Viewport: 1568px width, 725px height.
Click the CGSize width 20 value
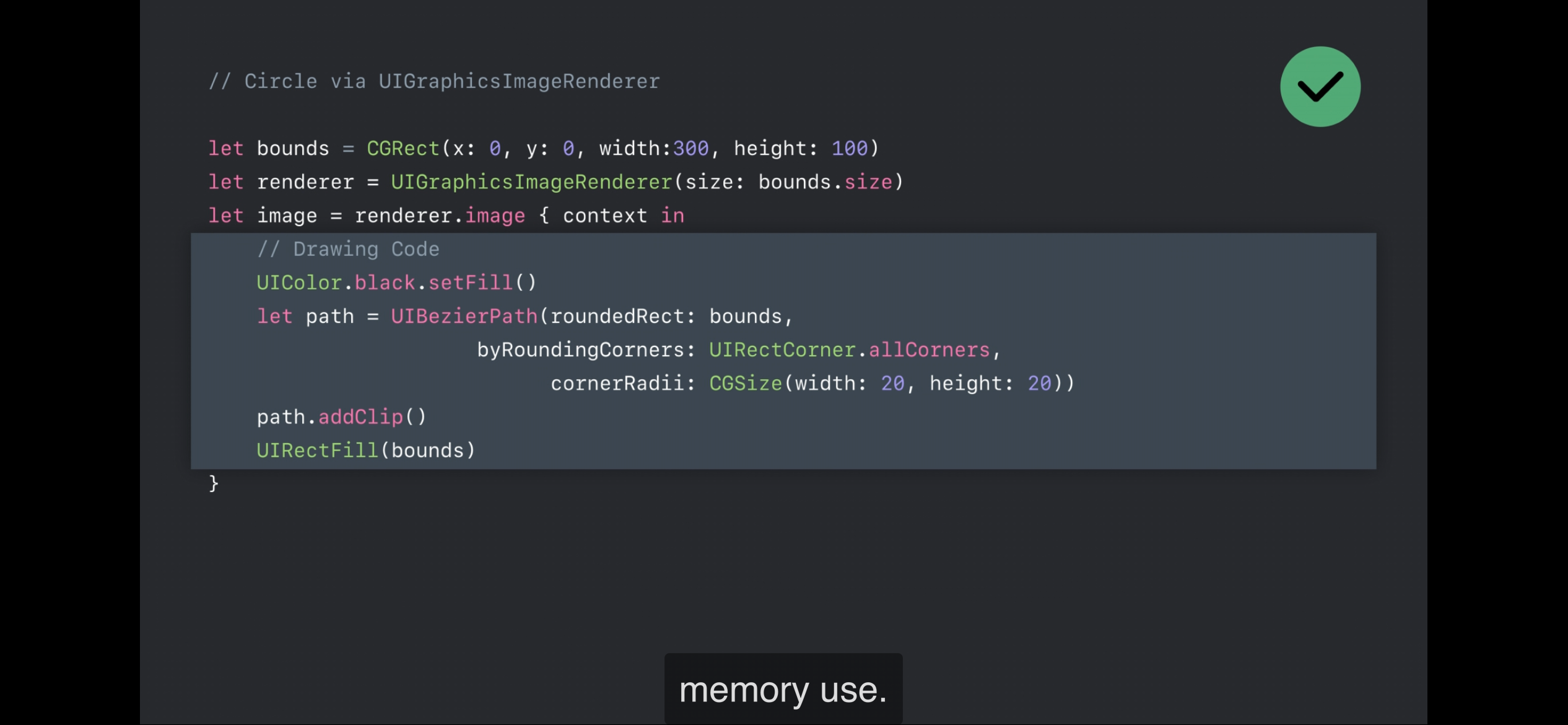(892, 384)
